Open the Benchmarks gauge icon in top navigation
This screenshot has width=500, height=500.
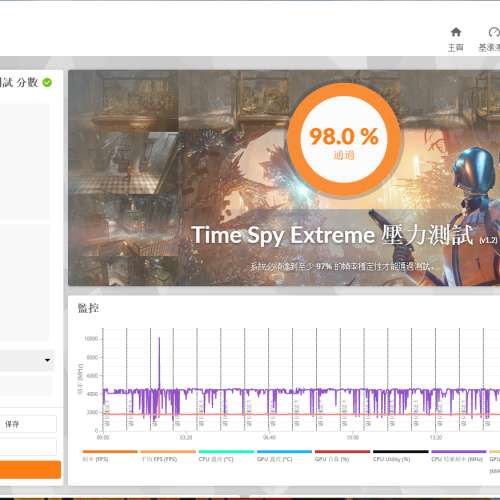tap(494, 32)
